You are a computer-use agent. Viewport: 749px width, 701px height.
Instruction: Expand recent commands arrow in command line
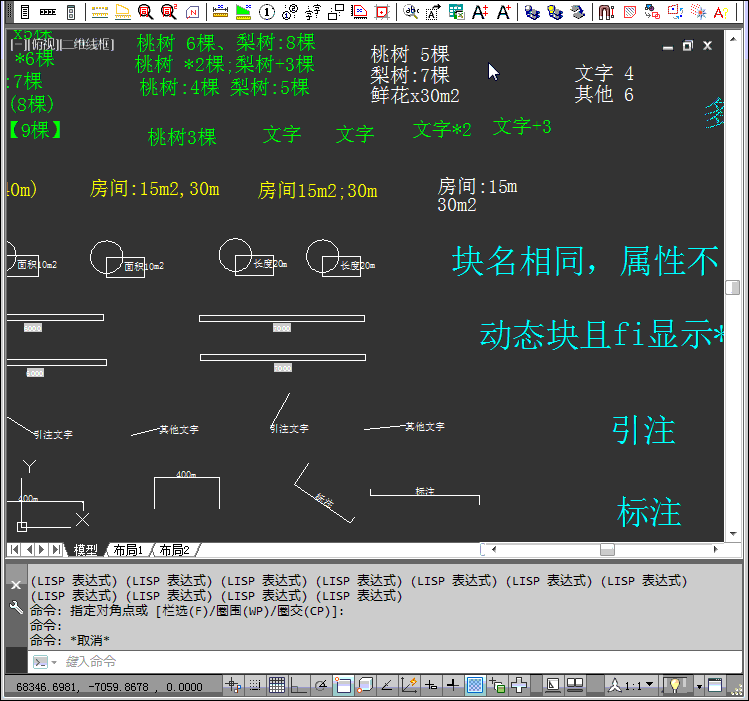point(54,662)
